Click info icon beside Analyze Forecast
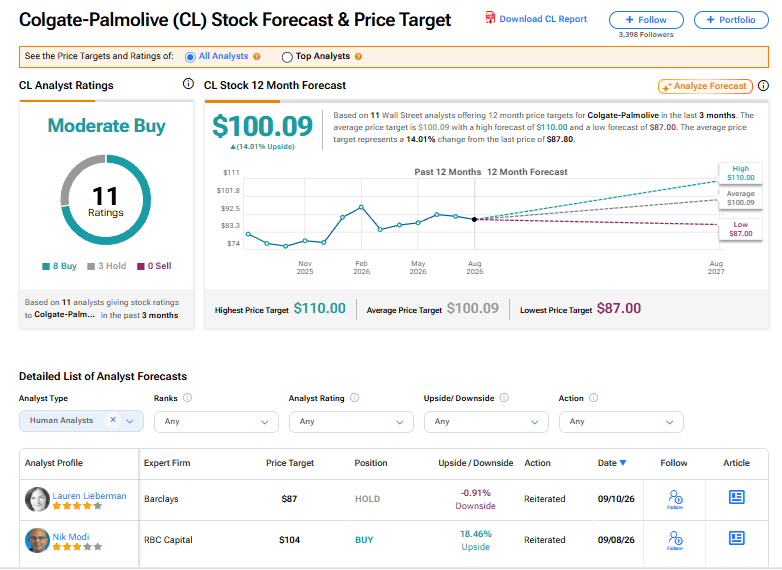This screenshot has height=570, width=782. (763, 86)
